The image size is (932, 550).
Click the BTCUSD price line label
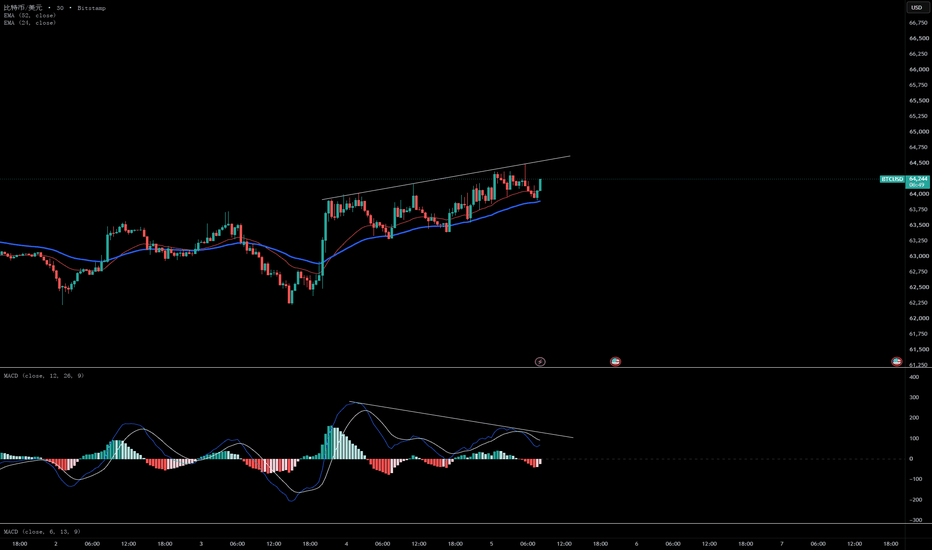(892, 179)
